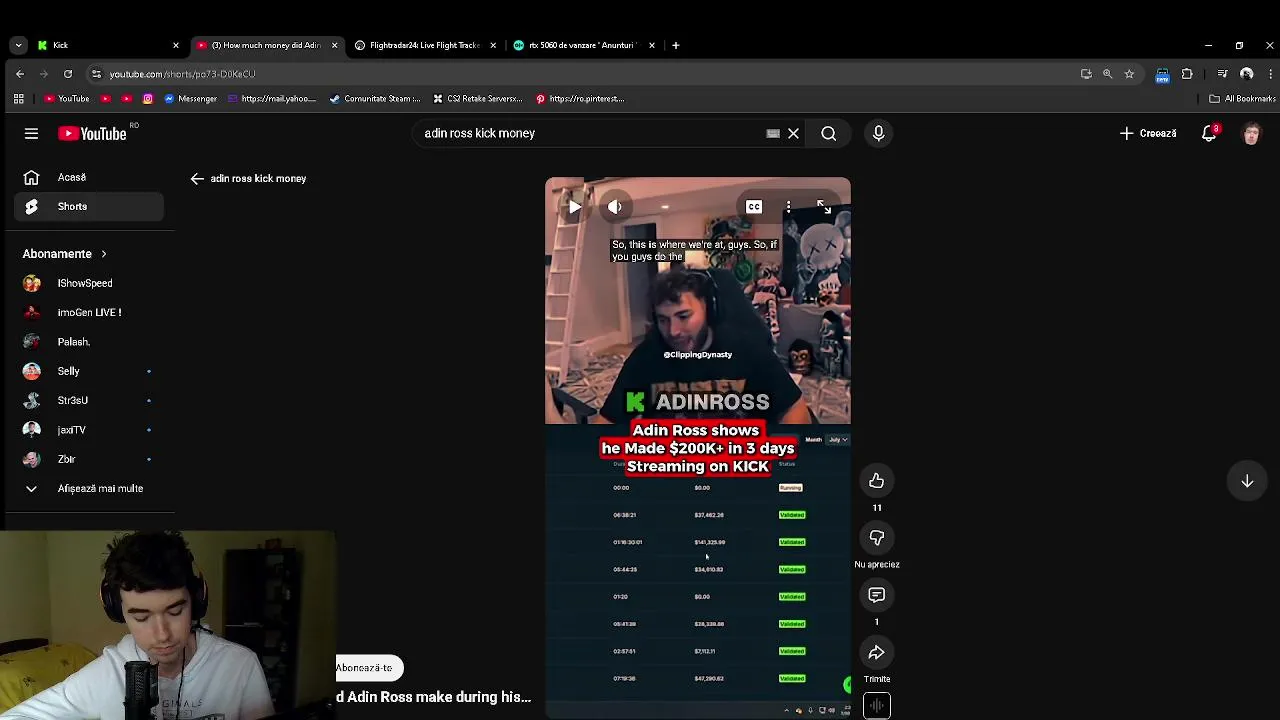The image size is (1280, 720).
Task: Play the paused Short
Action: pyautogui.click(x=575, y=207)
